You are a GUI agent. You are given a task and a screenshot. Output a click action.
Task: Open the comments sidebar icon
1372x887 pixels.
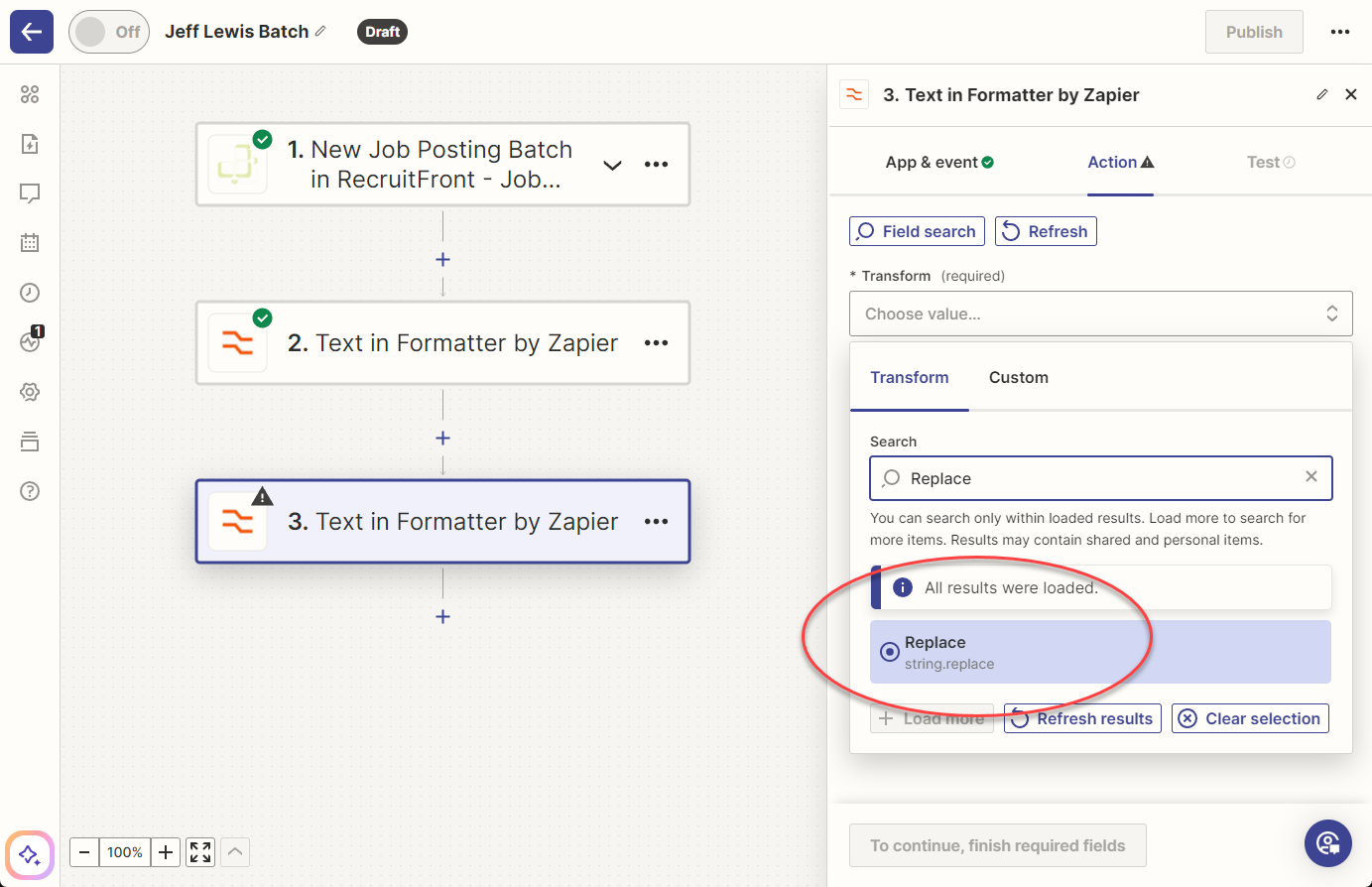(30, 193)
